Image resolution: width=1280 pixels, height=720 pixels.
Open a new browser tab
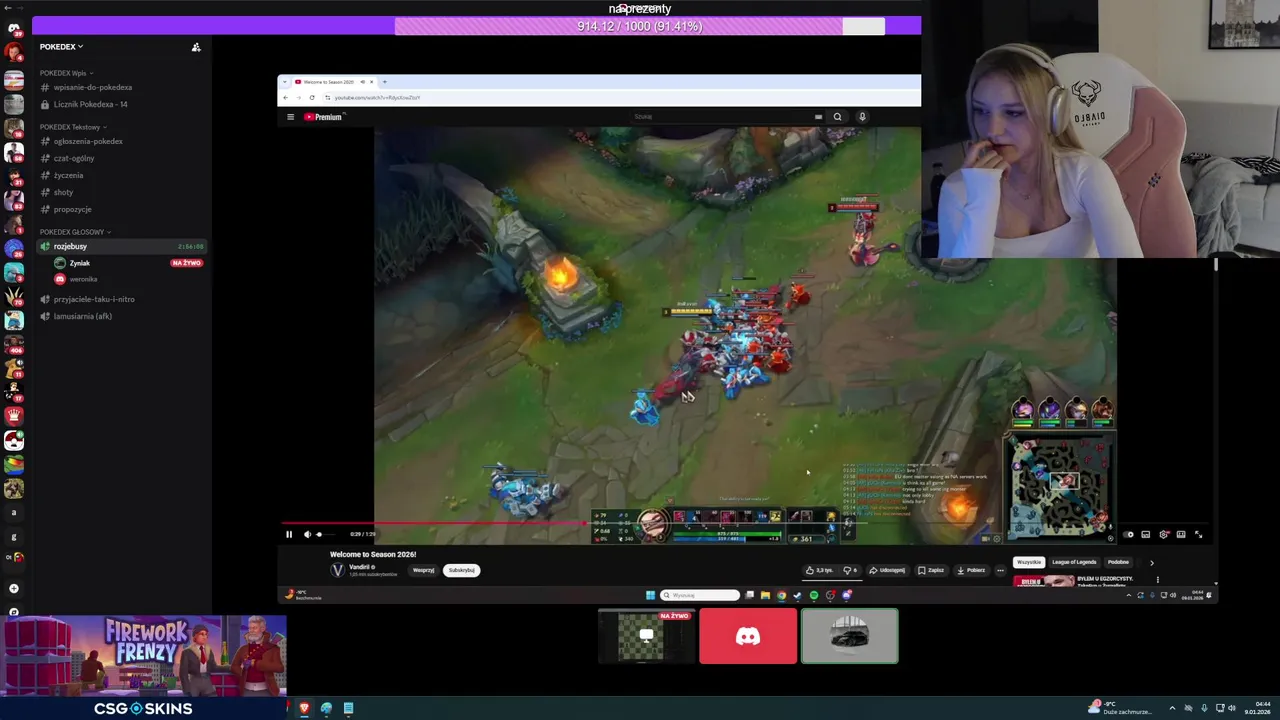pyautogui.click(x=384, y=81)
